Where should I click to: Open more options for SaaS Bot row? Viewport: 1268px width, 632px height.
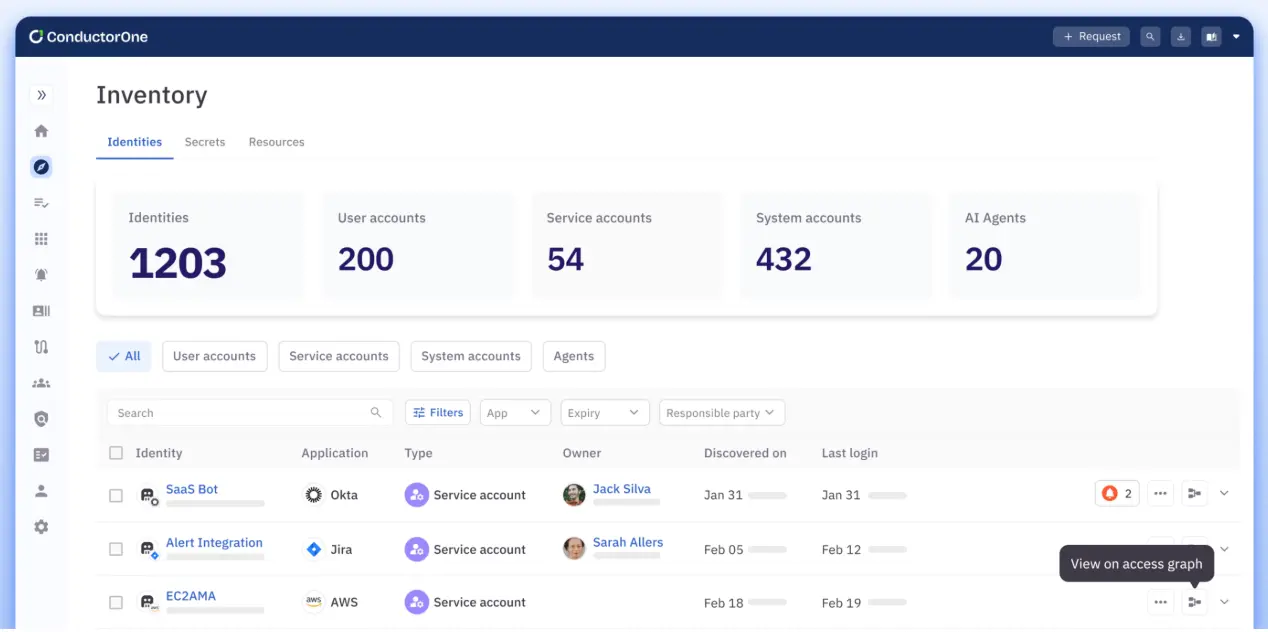1160,493
